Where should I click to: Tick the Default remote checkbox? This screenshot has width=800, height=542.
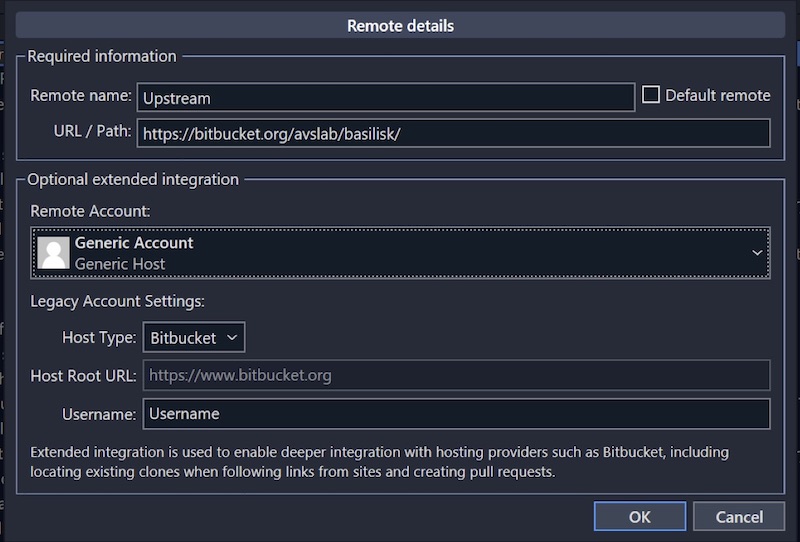pos(651,95)
